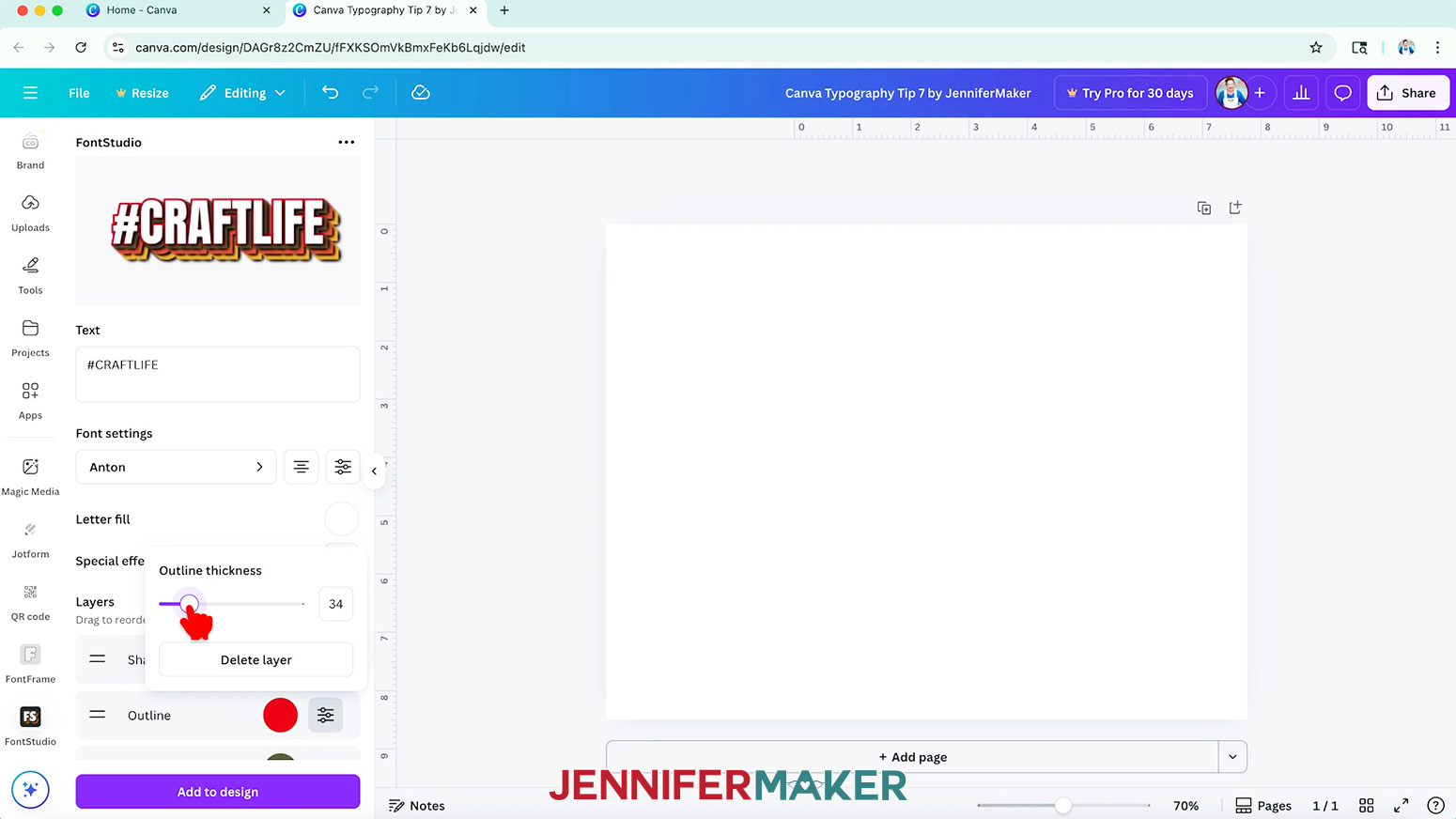Close the Home - Canva tab
The height and width of the screenshot is (819, 1456).
[267, 10]
